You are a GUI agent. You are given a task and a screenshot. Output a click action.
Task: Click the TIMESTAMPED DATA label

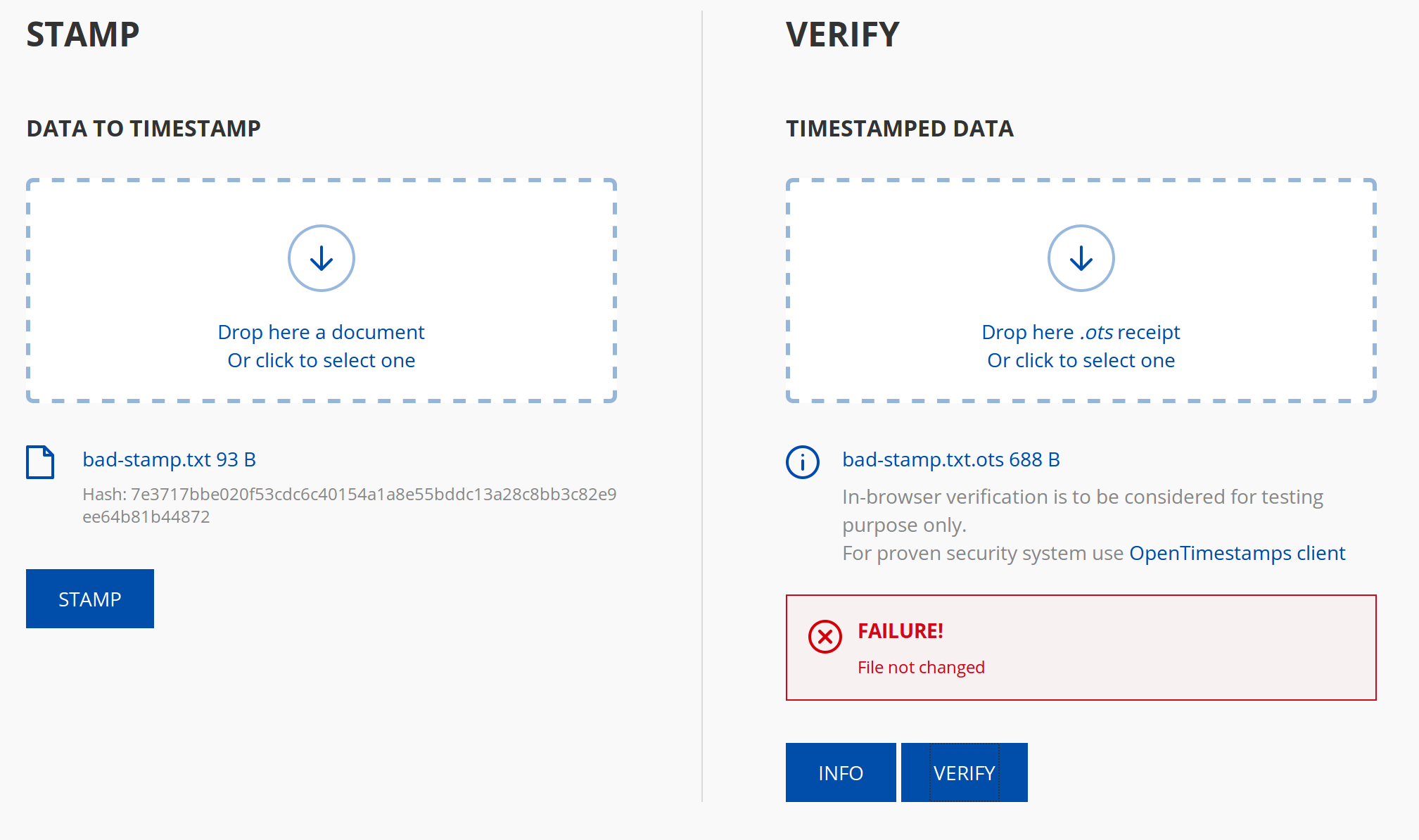900,129
